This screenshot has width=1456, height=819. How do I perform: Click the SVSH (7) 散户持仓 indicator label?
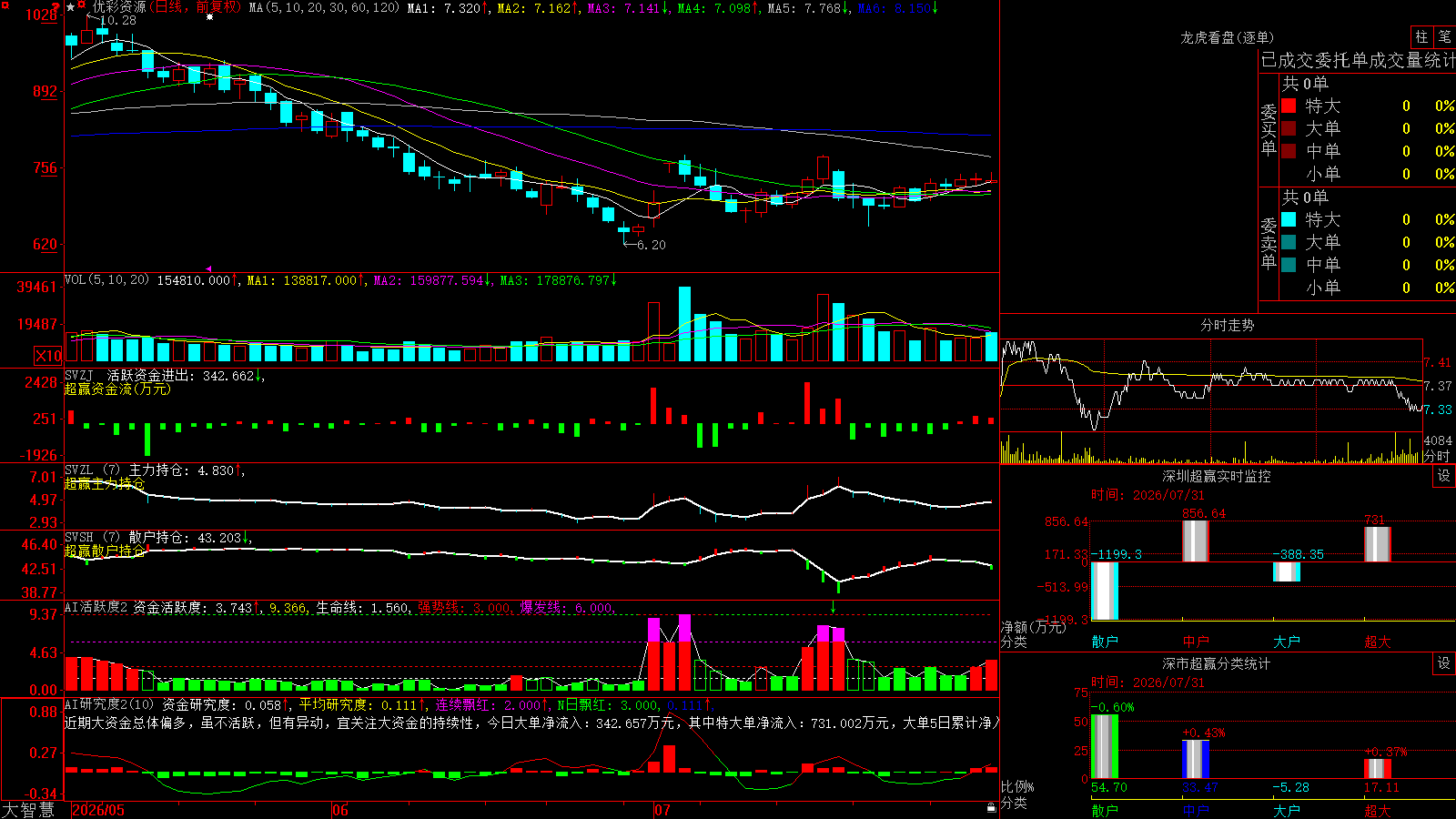point(127,538)
